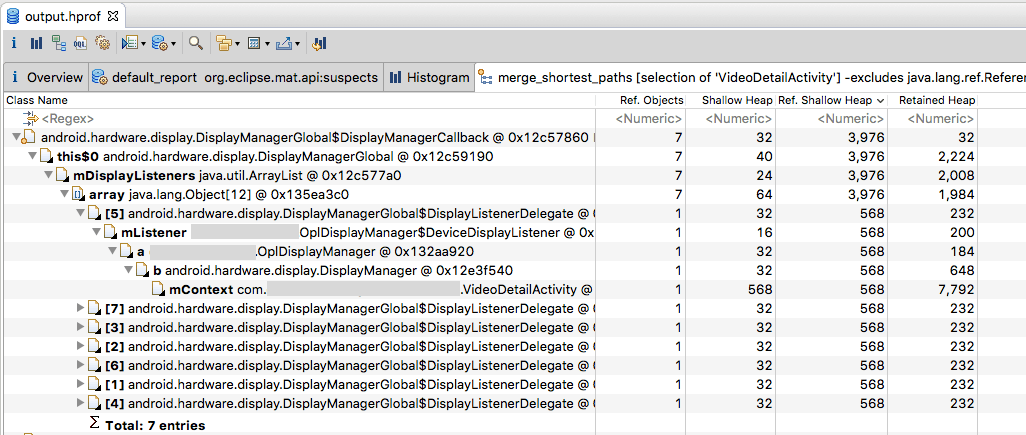Viewport: 1026px width, 435px height.
Task: Close the output.hprof editor tab
Action: [x=112, y=17]
